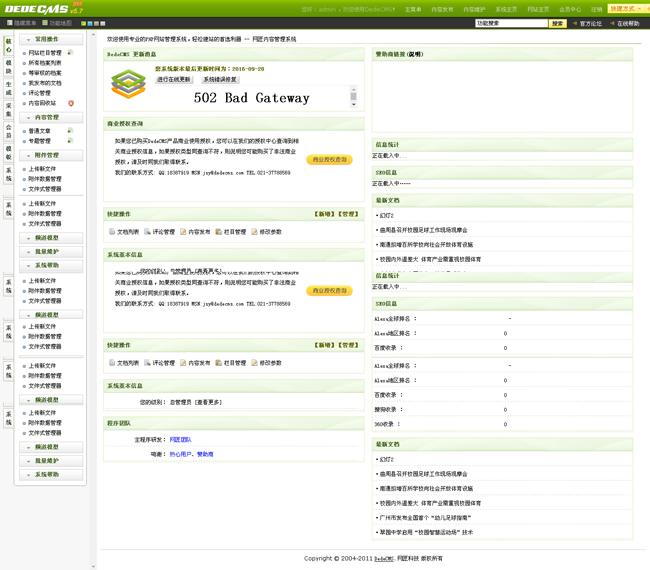Open the 内容发布 top menu item

pyautogui.click(x=442, y=9)
